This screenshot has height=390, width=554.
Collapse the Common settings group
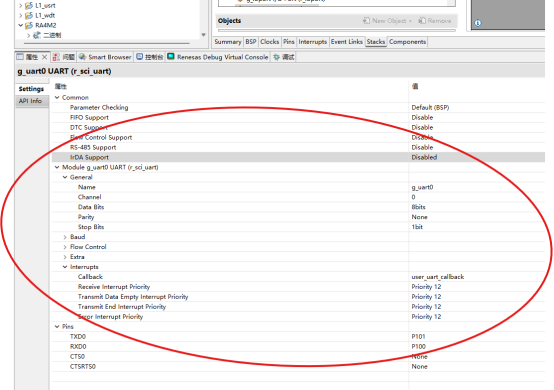tap(57, 98)
